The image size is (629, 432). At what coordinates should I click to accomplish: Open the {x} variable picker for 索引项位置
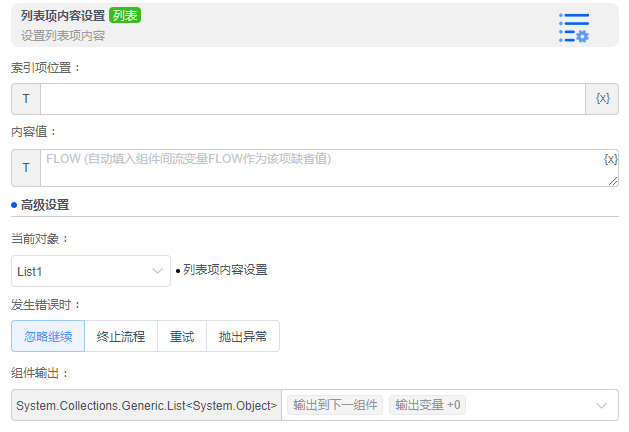pyautogui.click(x=603, y=99)
